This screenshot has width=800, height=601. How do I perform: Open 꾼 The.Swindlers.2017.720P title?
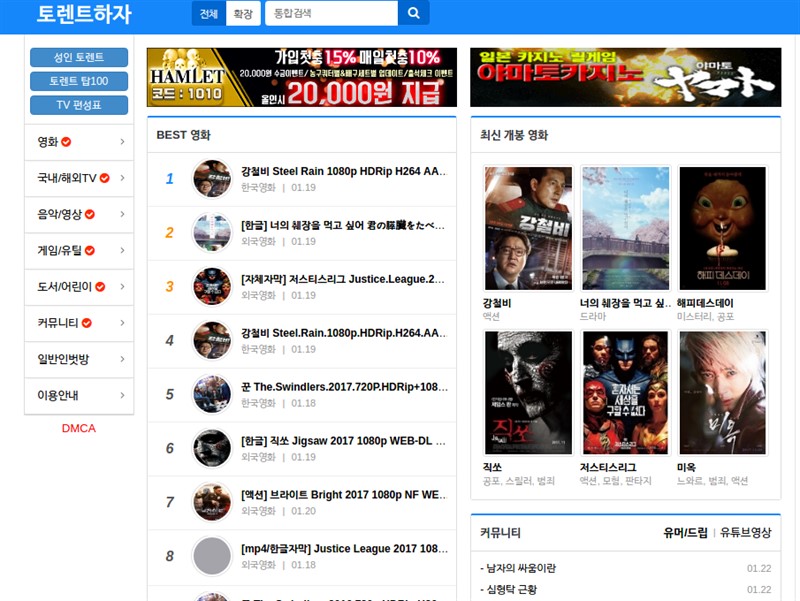point(344,387)
